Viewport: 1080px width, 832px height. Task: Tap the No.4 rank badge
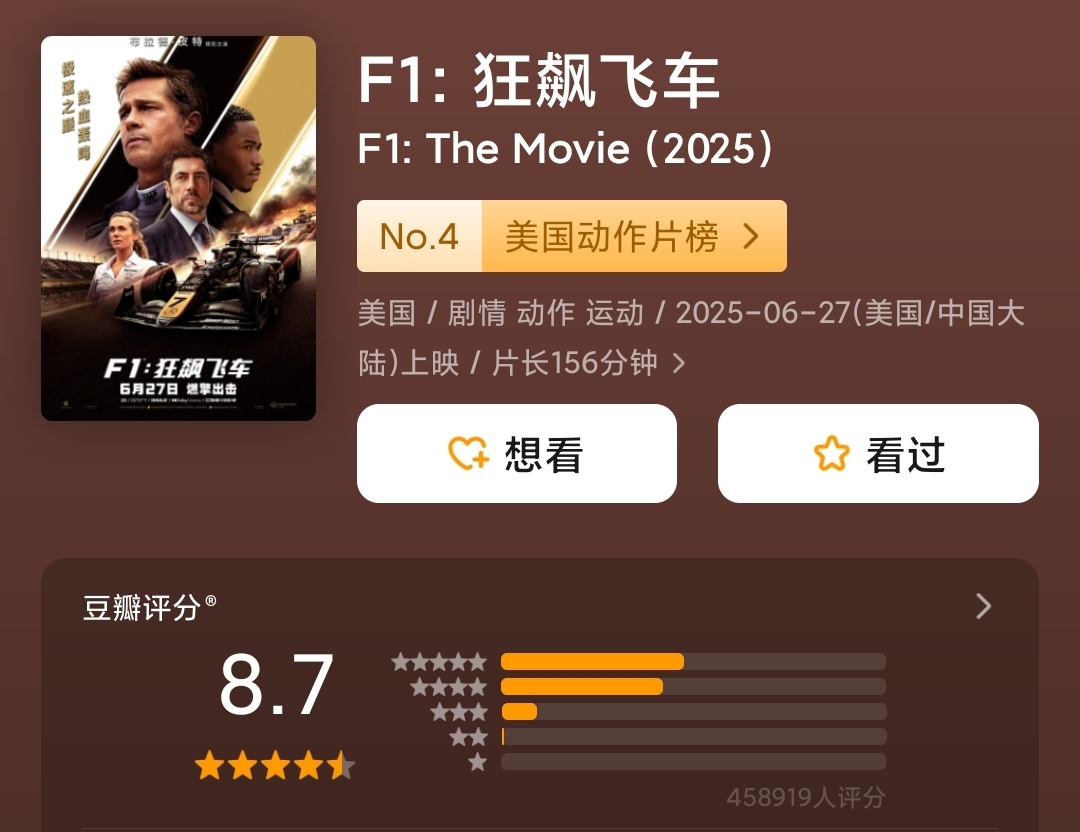tap(420, 237)
